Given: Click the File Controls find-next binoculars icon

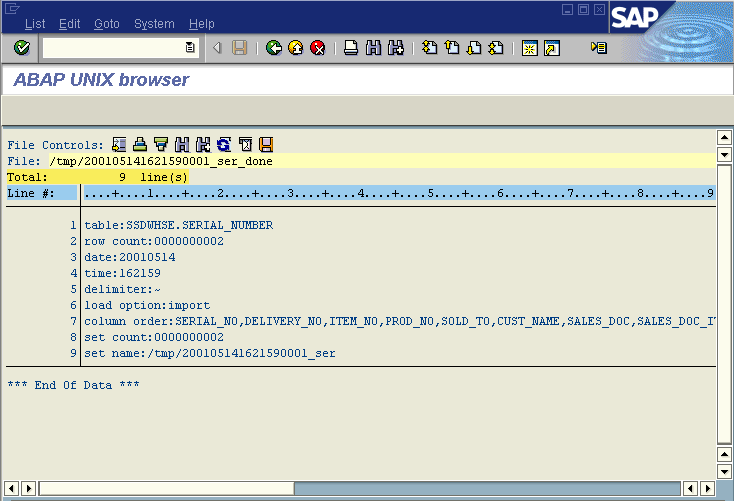Looking at the screenshot, I should pyautogui.click(x=203, y=145).
